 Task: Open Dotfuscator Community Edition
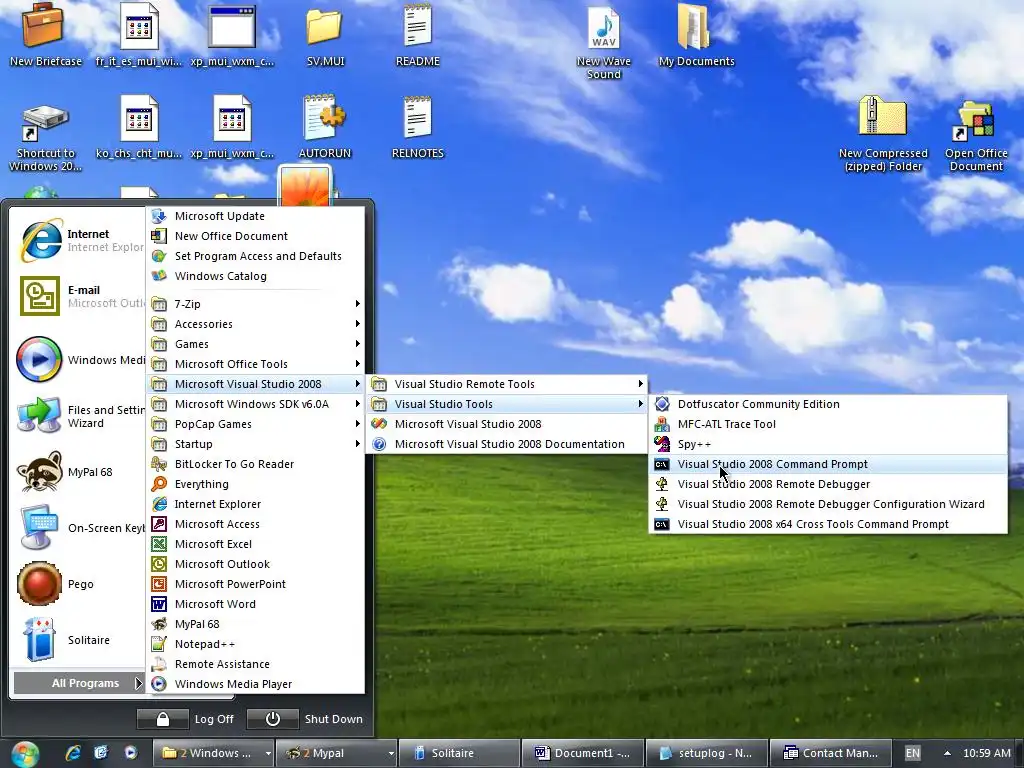pyautogui.click(x=828, y=404)
